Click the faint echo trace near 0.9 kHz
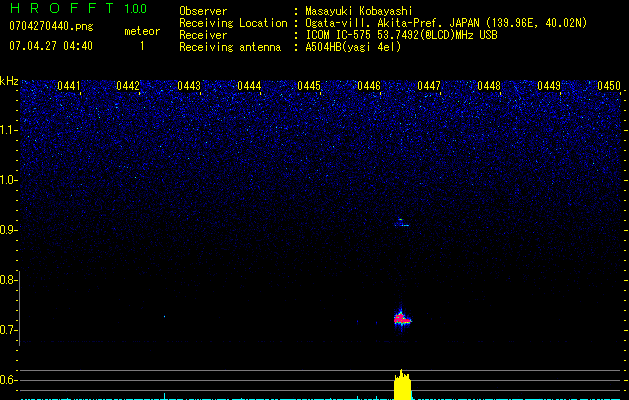This screenshot has height=400, width=629. click(401, 223)
